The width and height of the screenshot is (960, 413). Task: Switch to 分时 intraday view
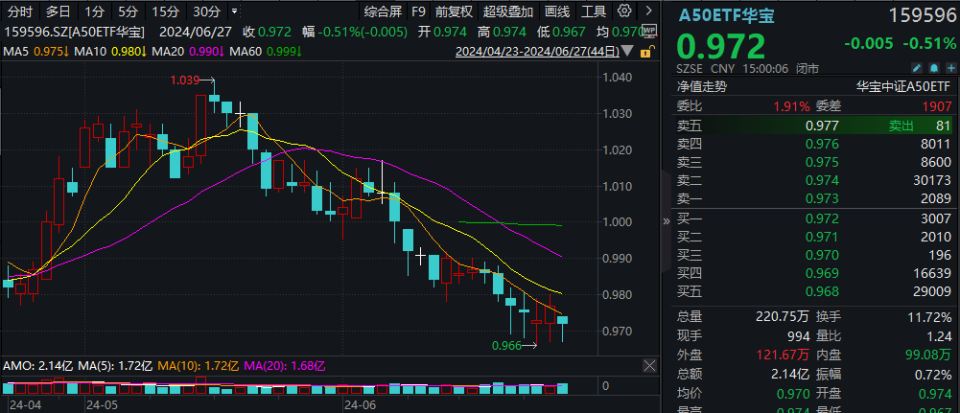tap(20, 11)
